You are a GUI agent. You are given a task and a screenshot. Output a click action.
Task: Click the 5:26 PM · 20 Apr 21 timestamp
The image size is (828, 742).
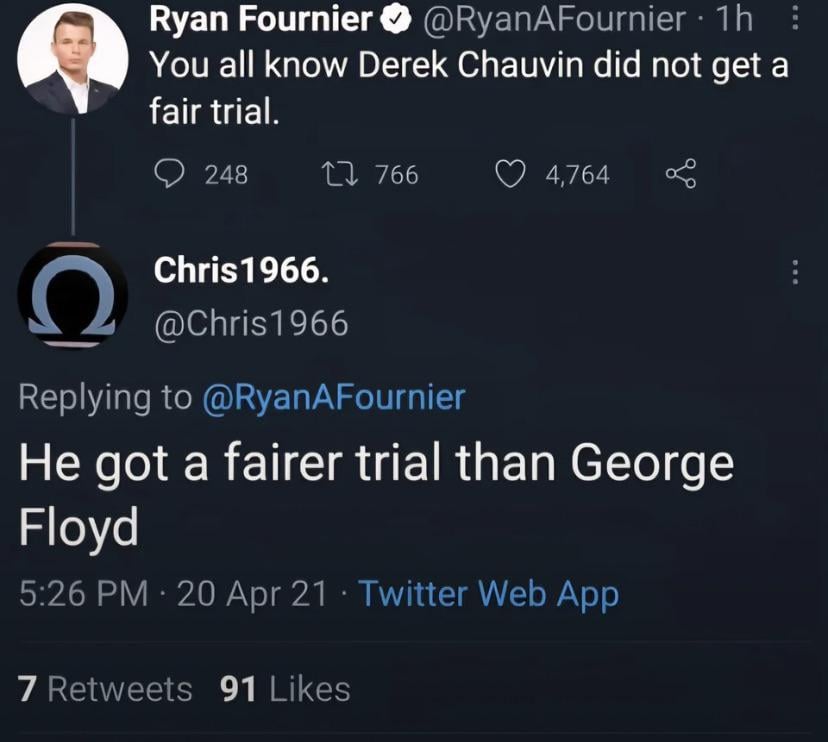pos(174,594)
